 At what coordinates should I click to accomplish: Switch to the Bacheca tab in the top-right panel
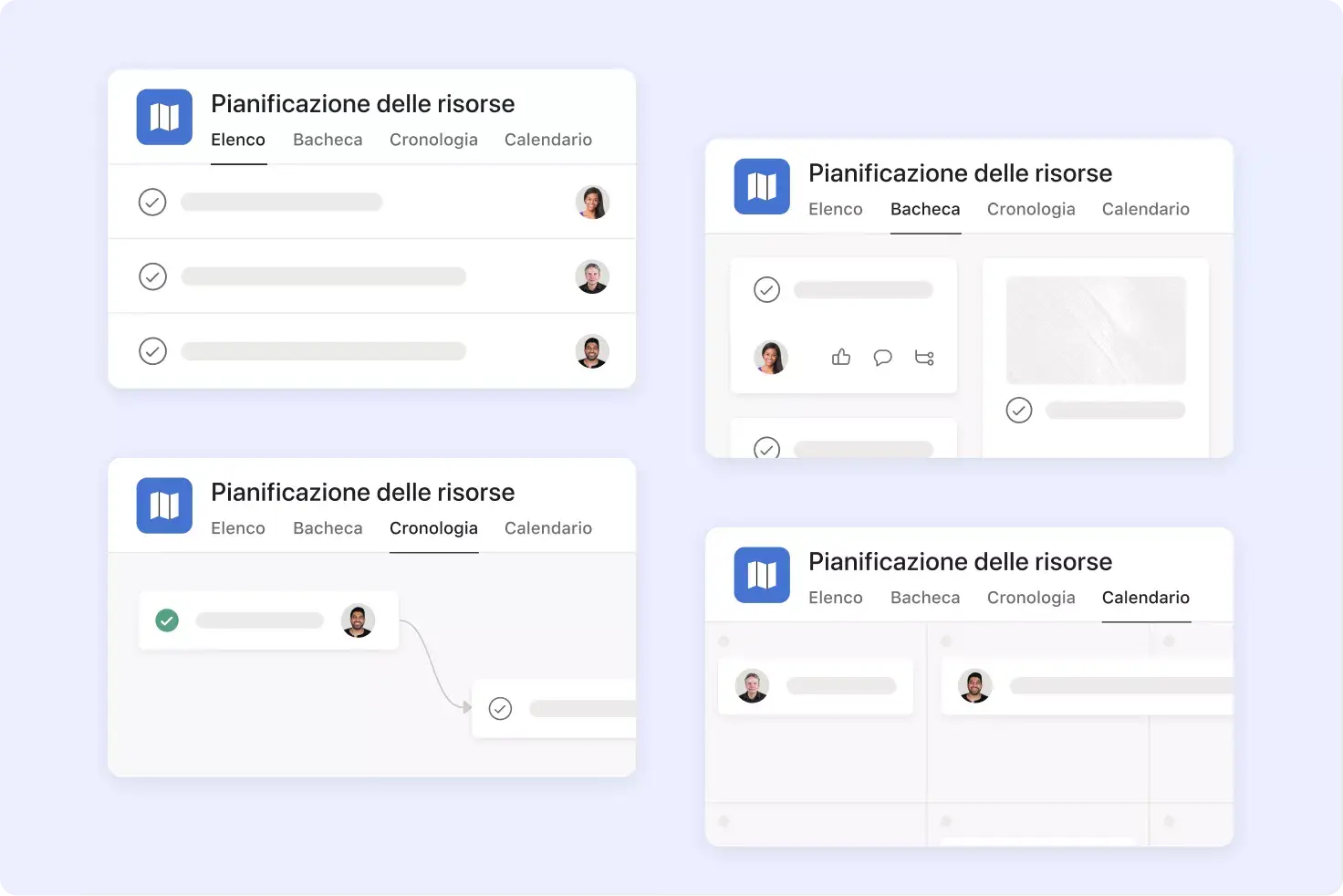[924, 209]
